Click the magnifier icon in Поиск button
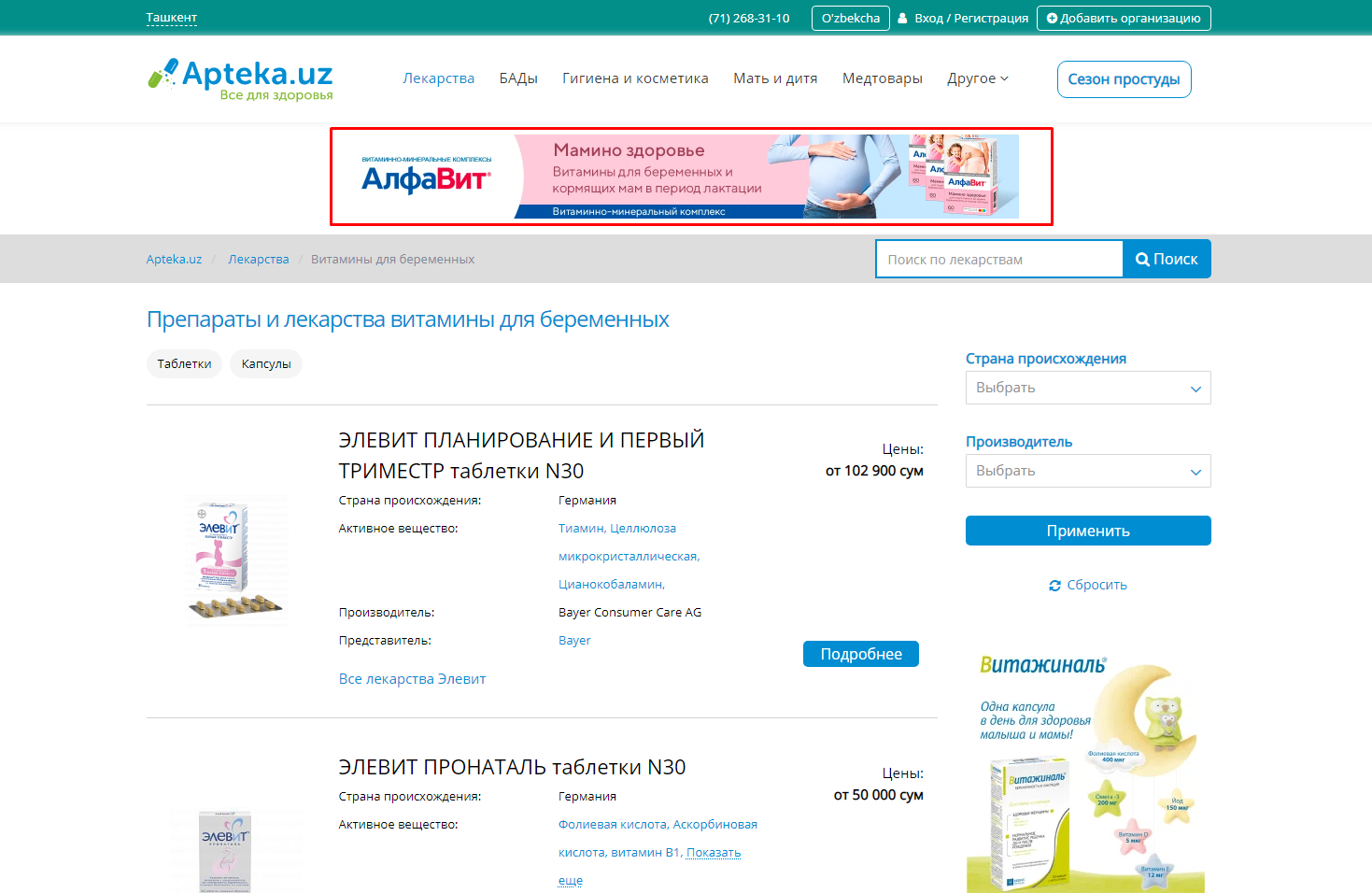 (1142, 260)
